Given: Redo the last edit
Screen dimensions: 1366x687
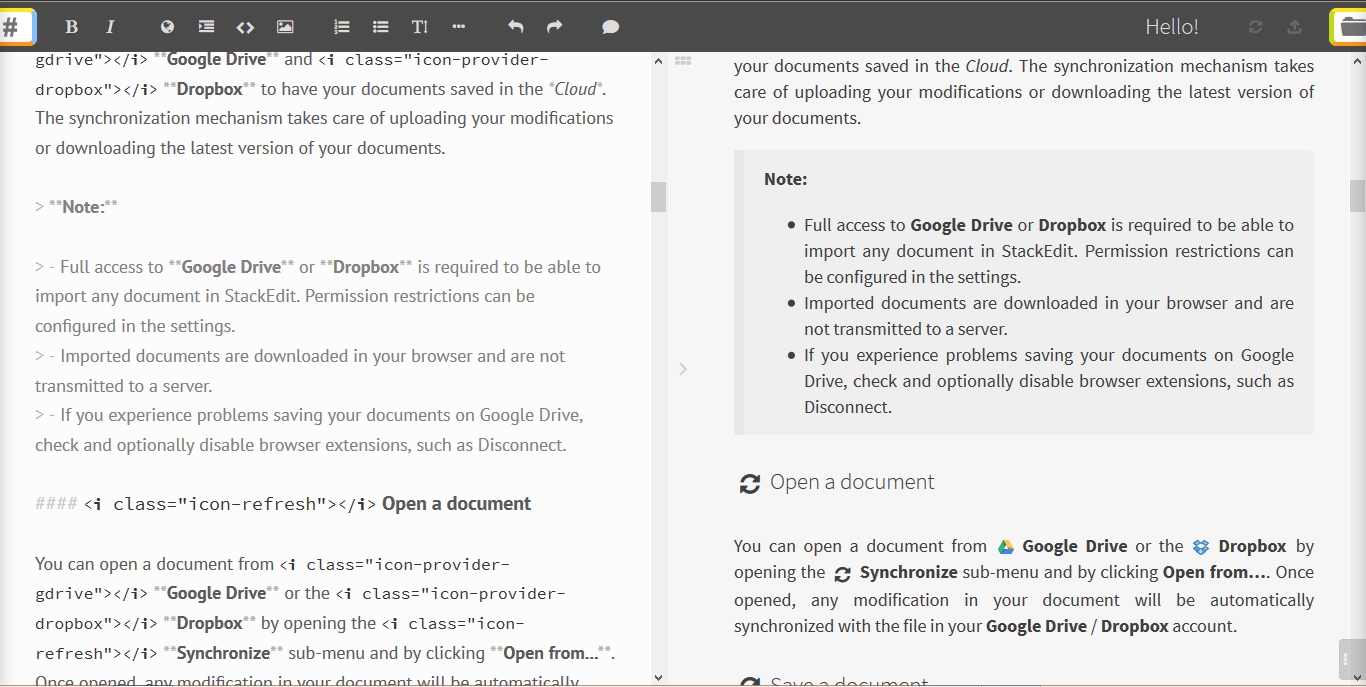Looking at the screenshot, I should pyautogui.click(x=555, y=27).
